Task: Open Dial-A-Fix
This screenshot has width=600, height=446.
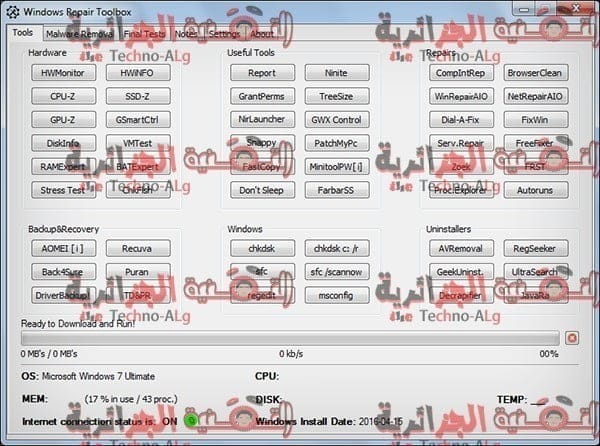Action: tap(461, 120)
